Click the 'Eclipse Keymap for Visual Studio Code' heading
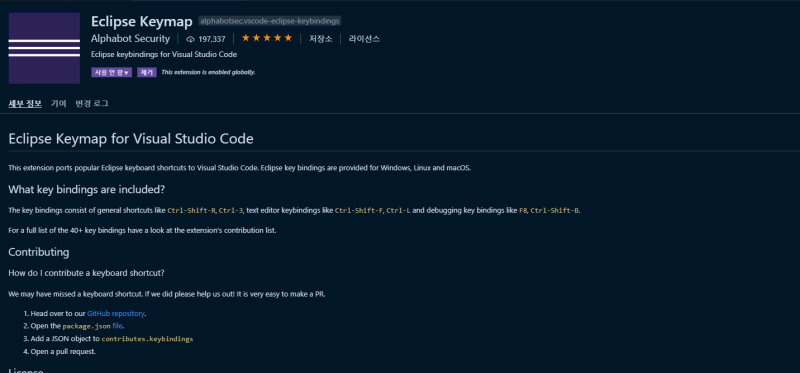This screenshot has height=373, width=800. 131,139
